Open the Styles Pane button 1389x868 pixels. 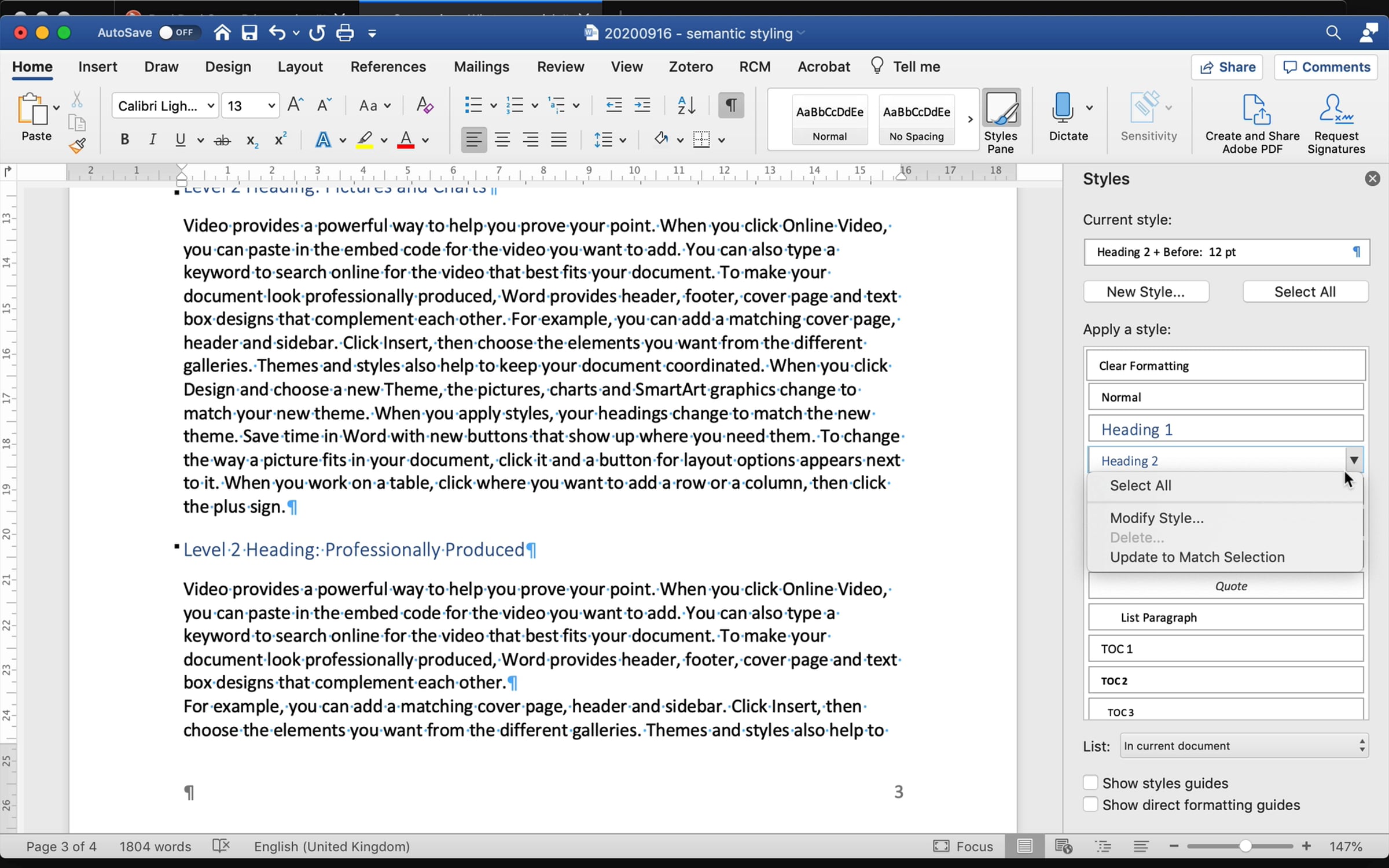[x=1001, y=122]
